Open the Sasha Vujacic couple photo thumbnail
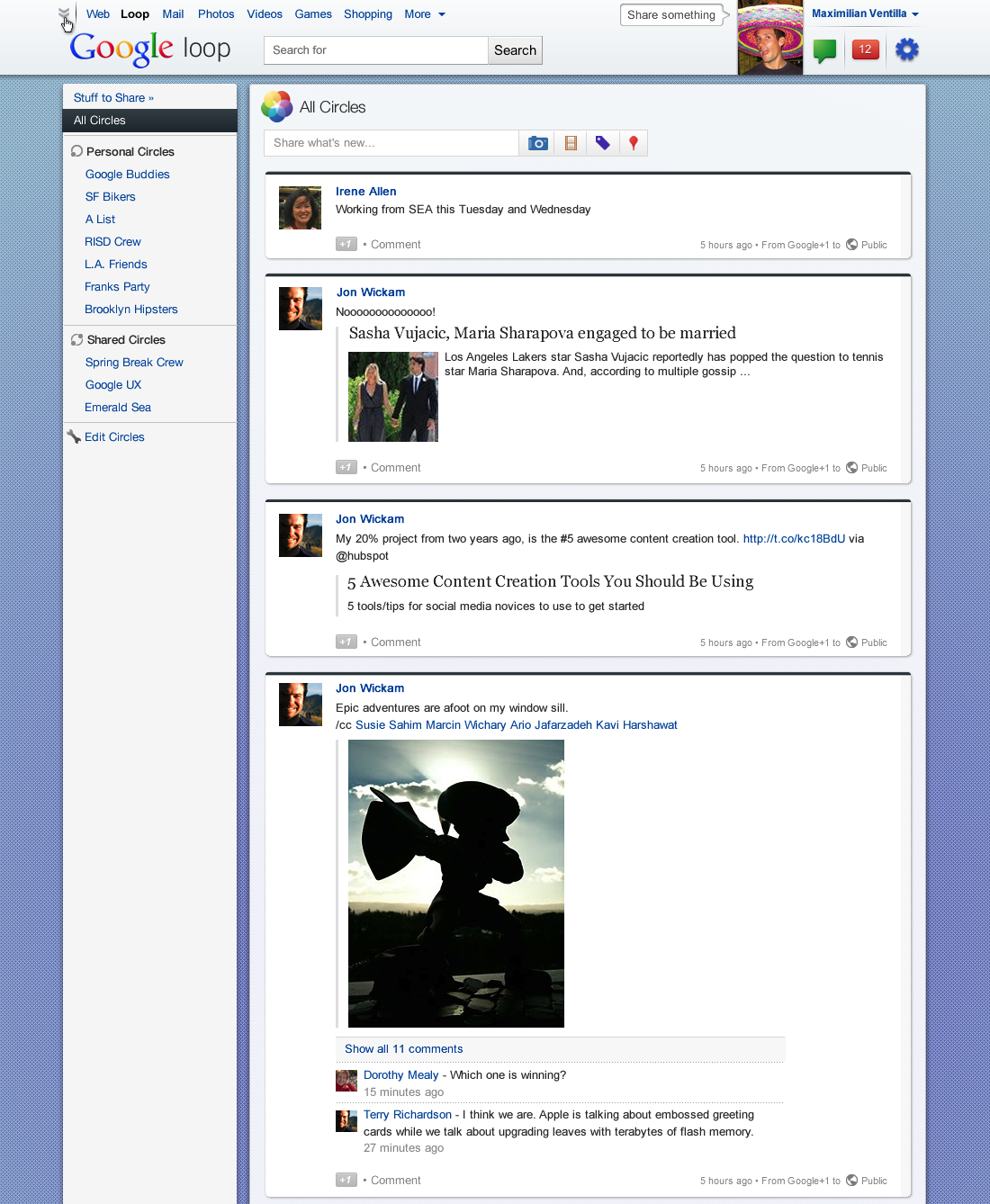The width and height of the screenshot is (990, 1204). tap(393, 397)
